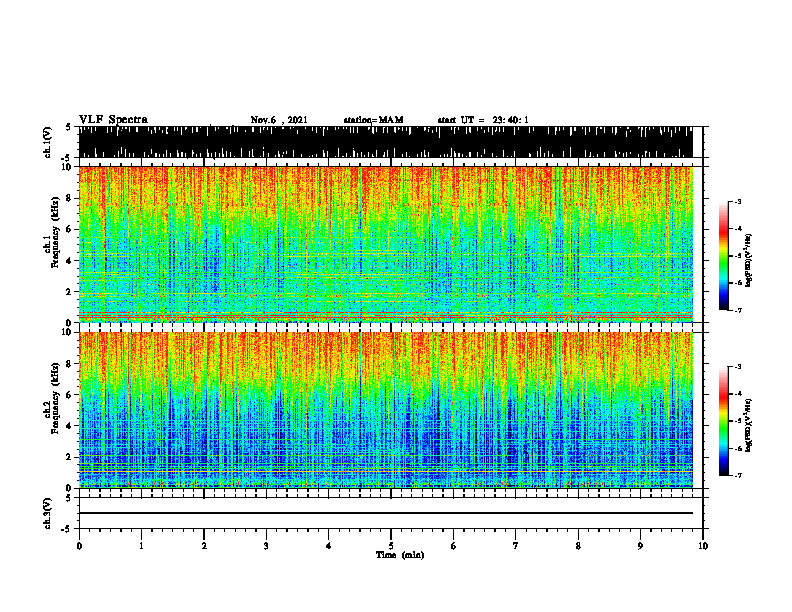Click the "4" minute tick label on time axis

click(329, 546)
